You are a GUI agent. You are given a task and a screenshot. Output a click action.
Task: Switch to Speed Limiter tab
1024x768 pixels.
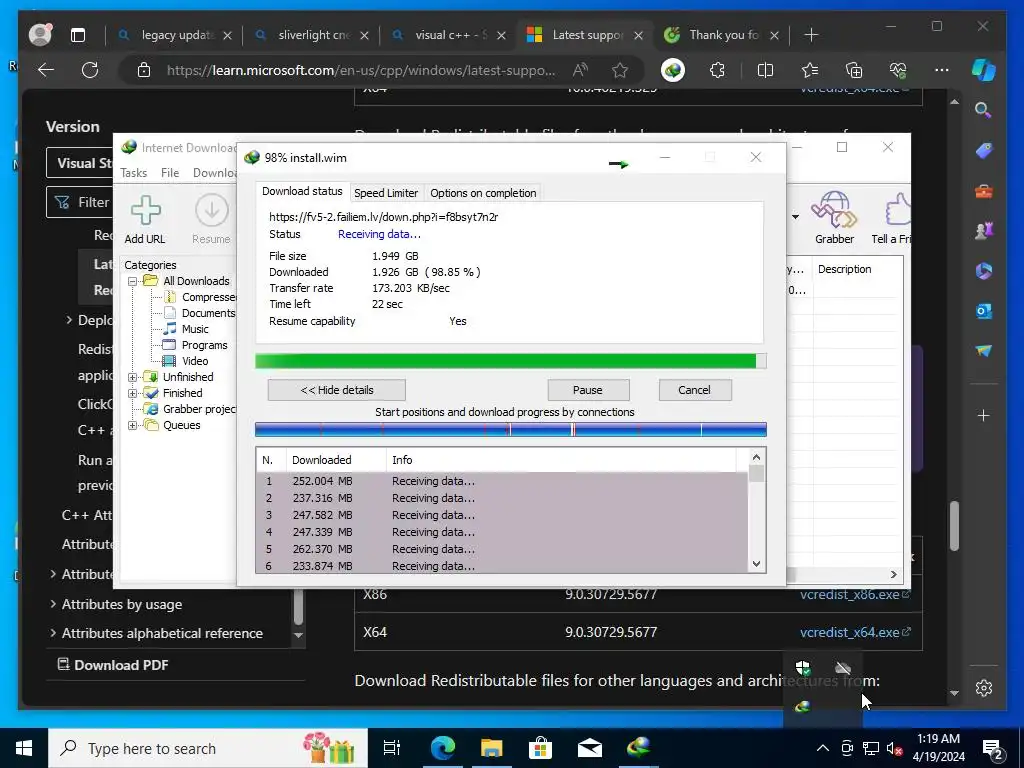coord(386,193)
